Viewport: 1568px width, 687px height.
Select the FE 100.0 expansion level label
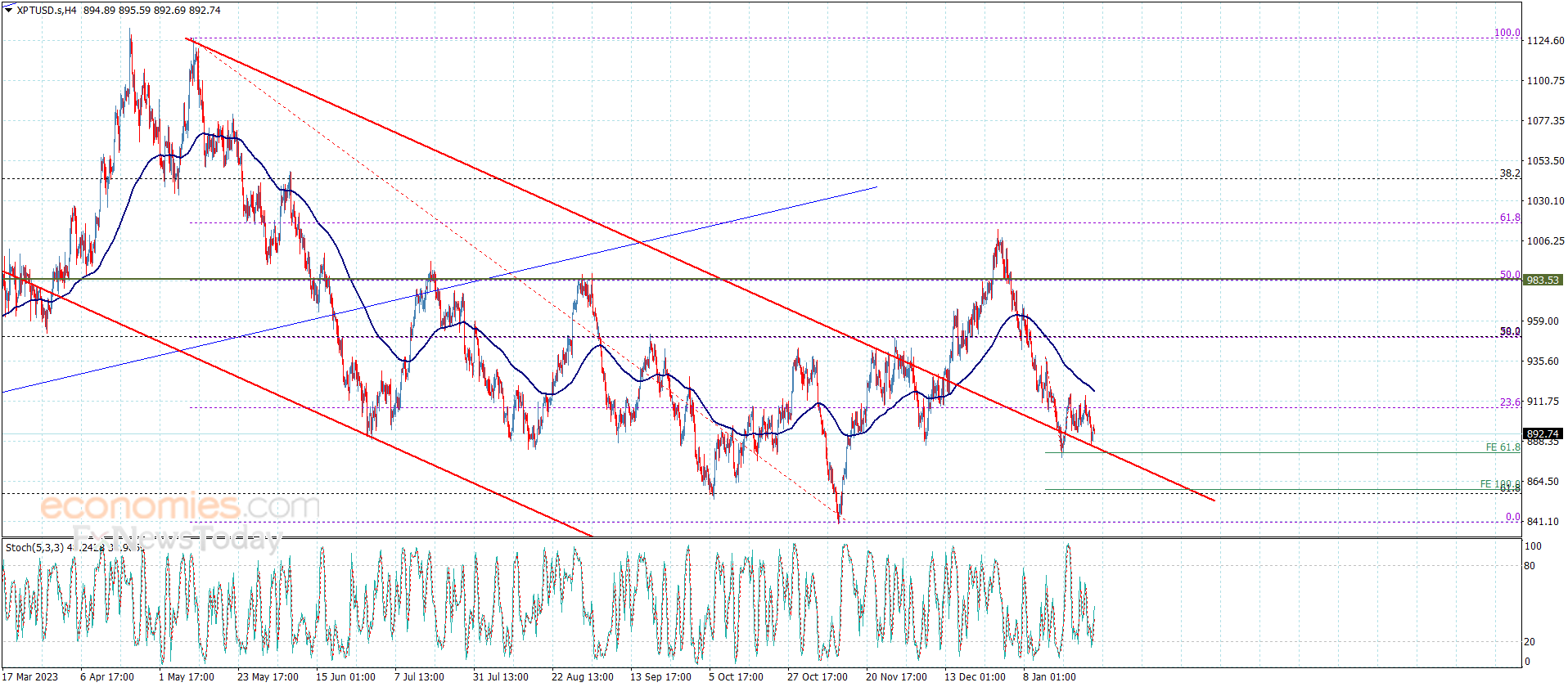click(x=1499, y=484)
